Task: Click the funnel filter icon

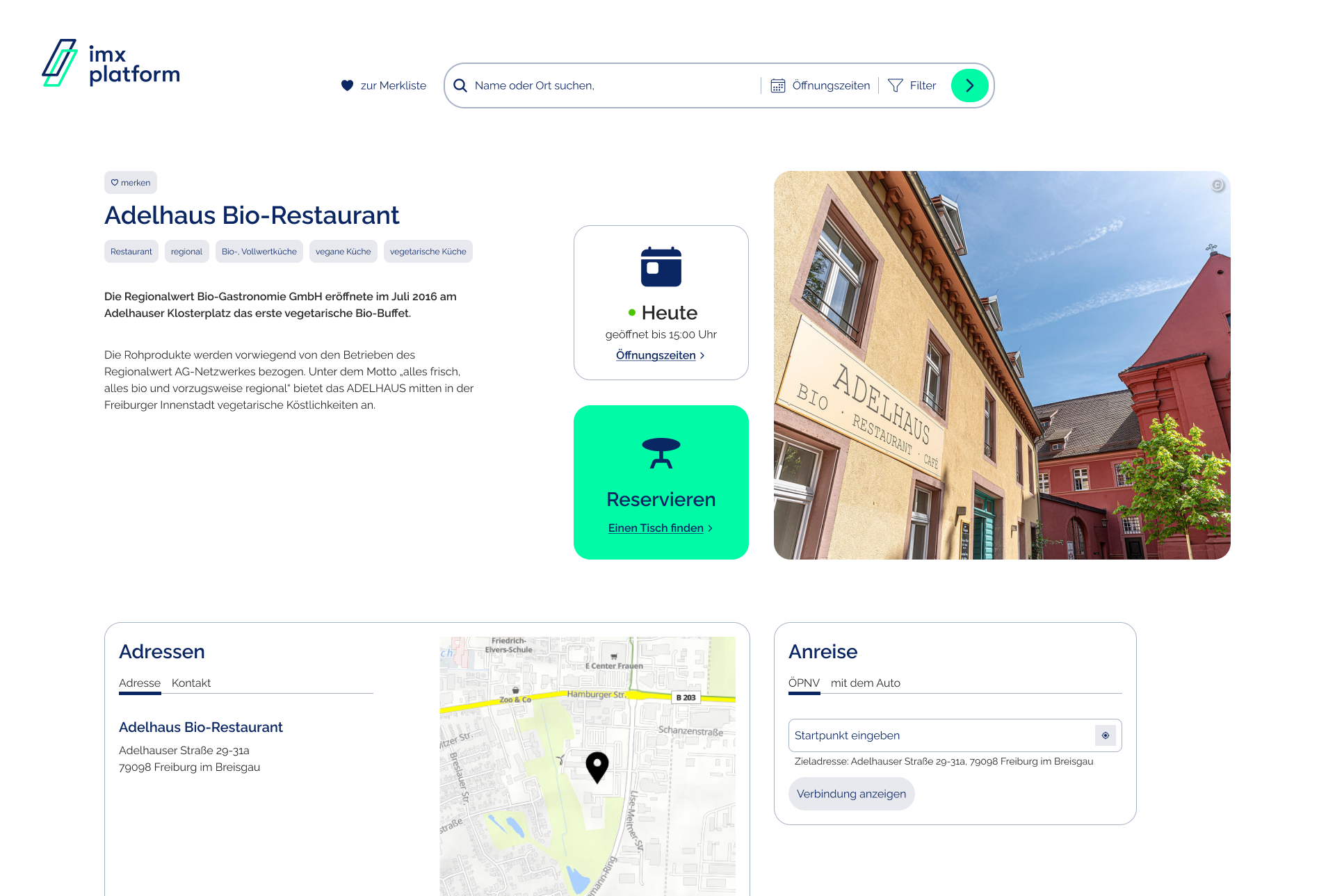Action: point(896,85)
